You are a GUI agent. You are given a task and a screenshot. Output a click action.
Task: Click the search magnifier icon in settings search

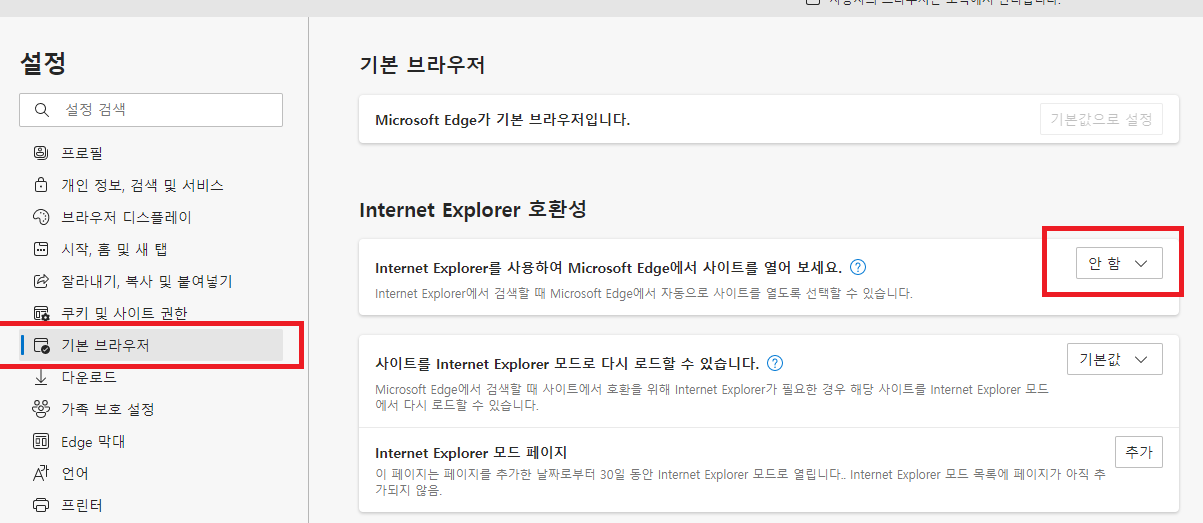(41, 110)
